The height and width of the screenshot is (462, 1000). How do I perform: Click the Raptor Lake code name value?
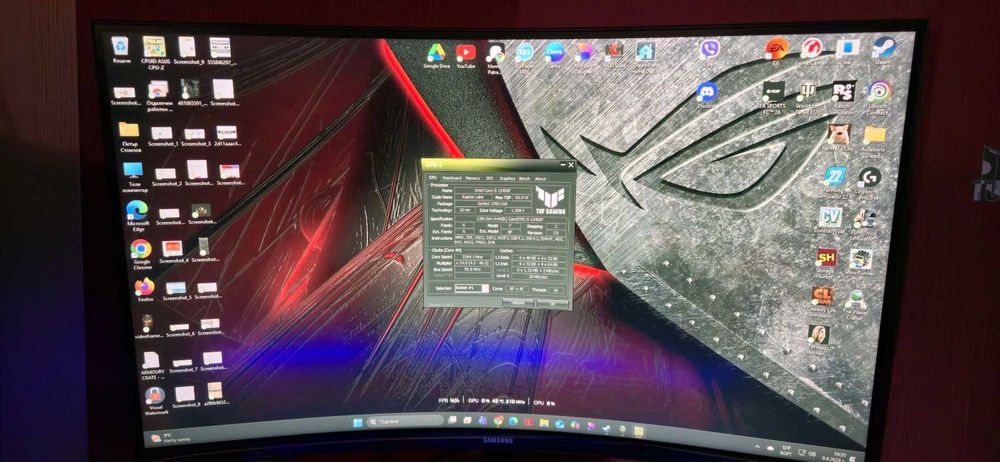473,197
